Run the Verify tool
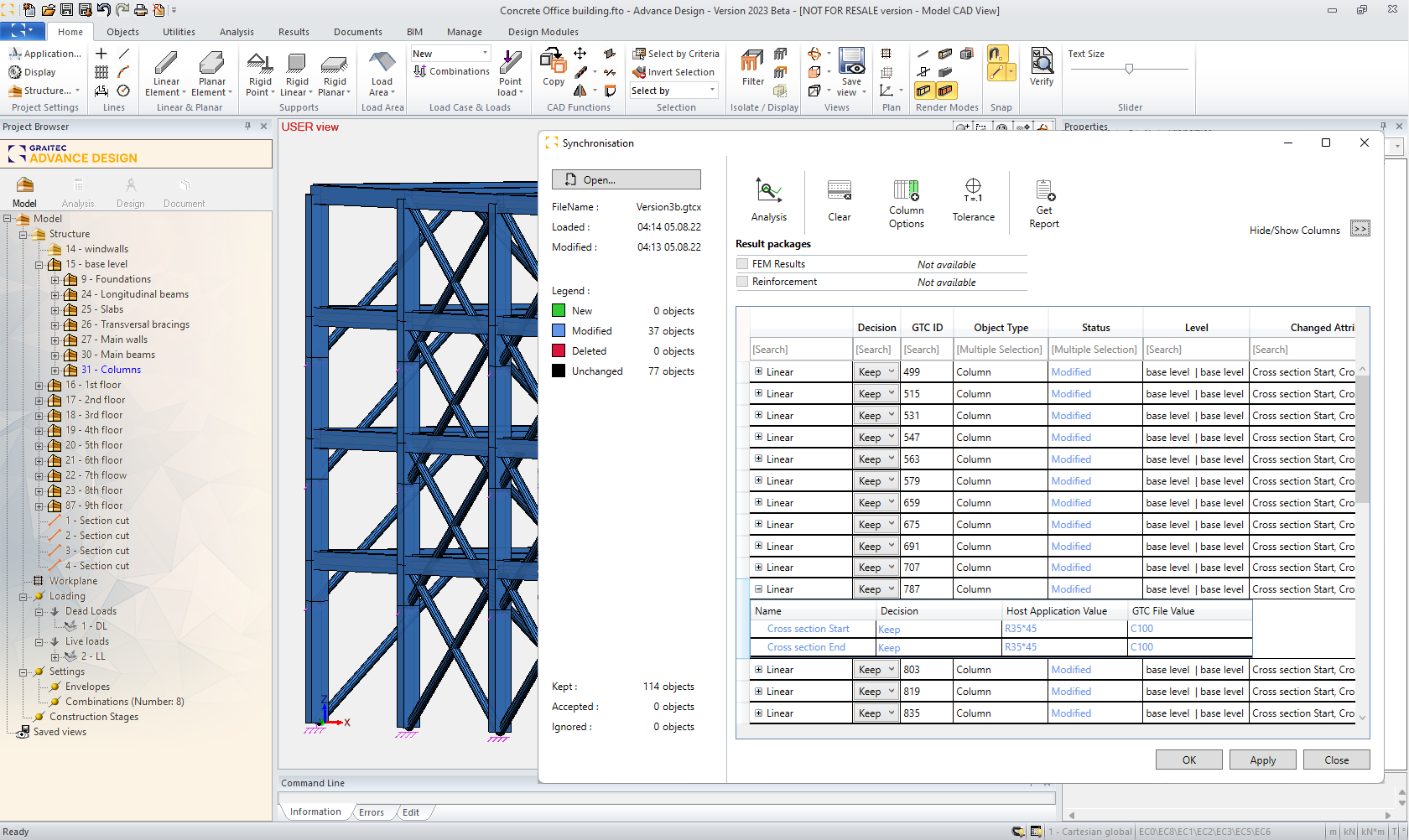This screenshot has height=840, width=1409. pyautogui.click(x=1042, y=67)
